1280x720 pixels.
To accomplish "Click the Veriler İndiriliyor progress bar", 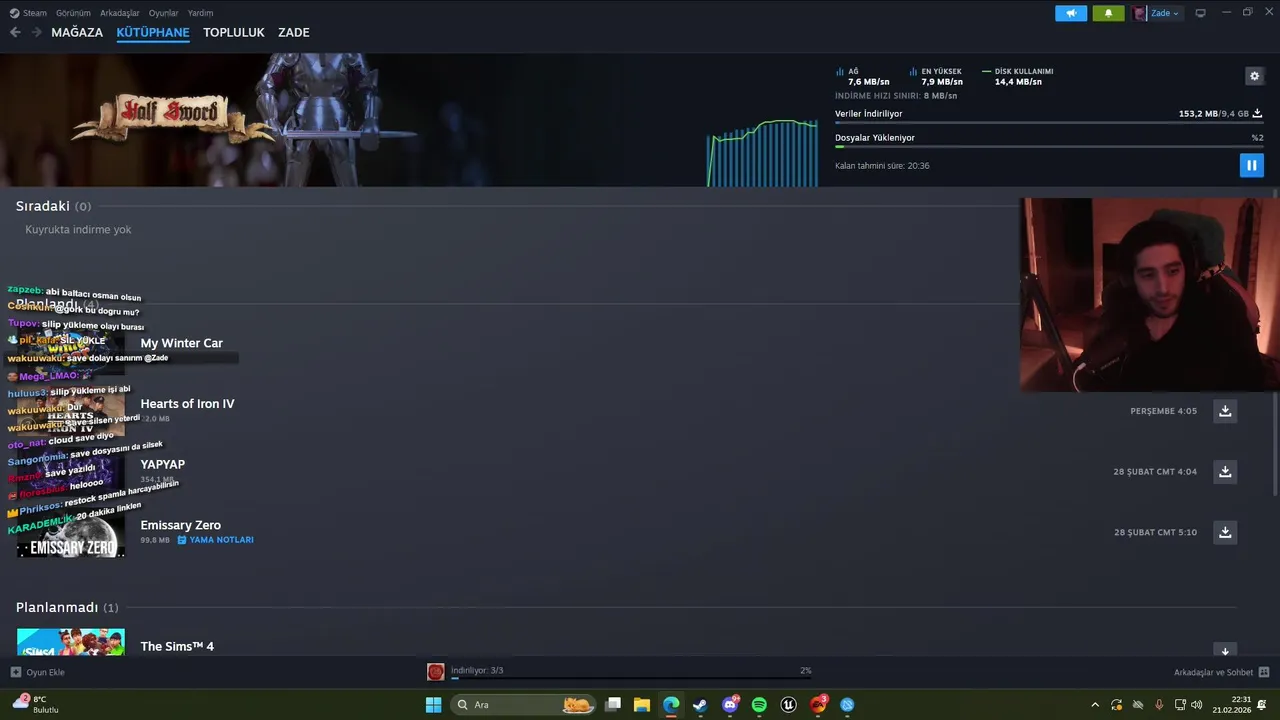I will click(1049, 123).
